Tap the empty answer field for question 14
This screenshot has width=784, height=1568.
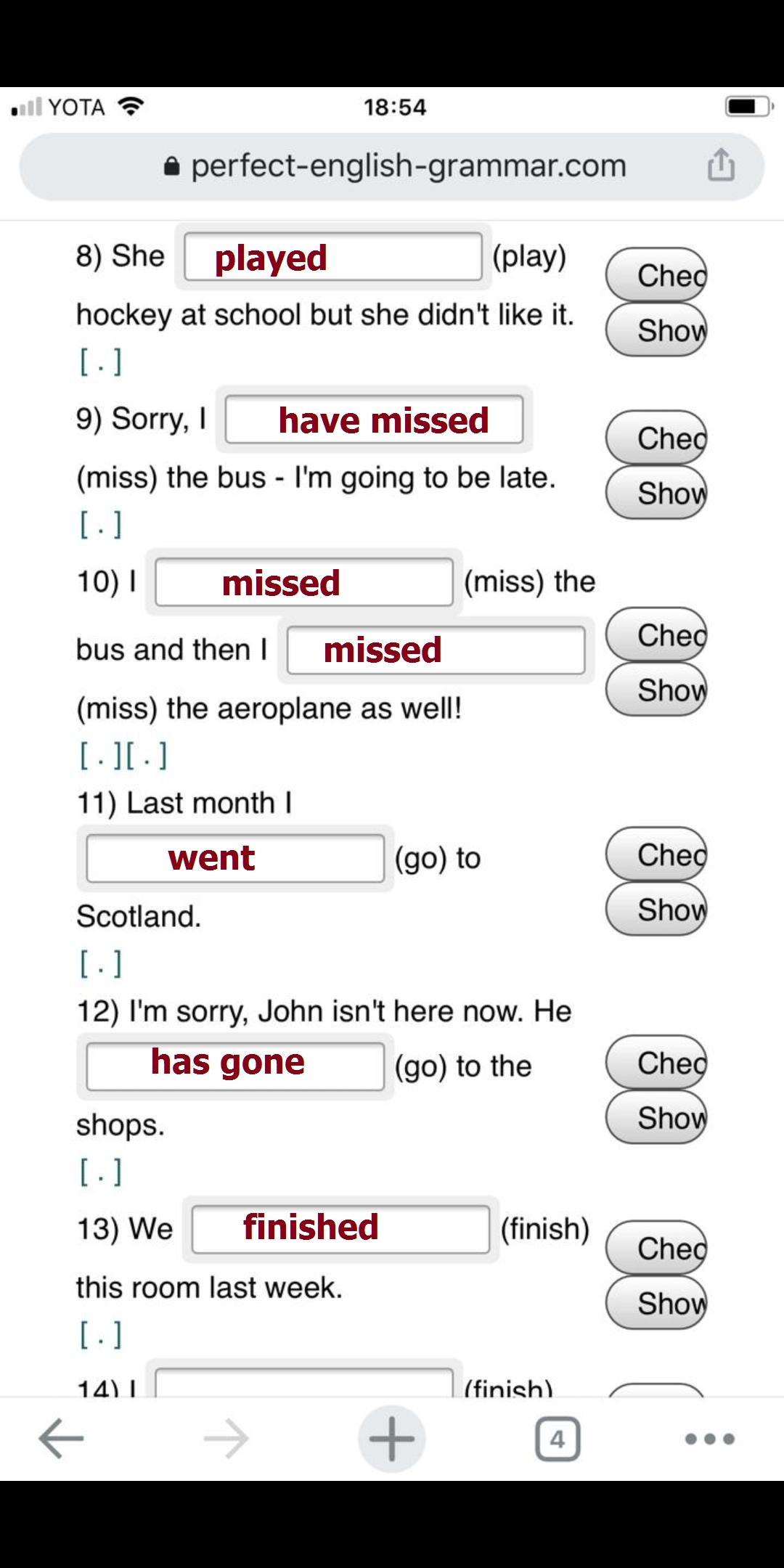[x=303, y=1384]
